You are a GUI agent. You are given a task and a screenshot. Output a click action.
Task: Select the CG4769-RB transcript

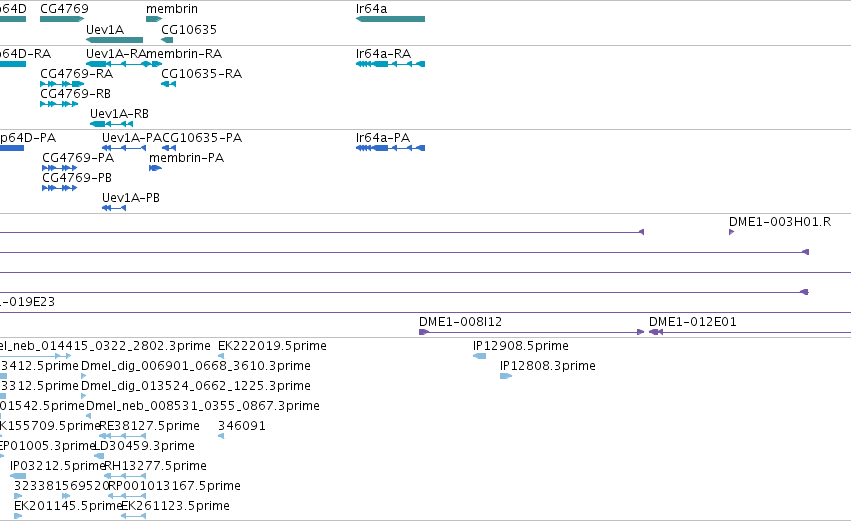(x=59, y=104)
